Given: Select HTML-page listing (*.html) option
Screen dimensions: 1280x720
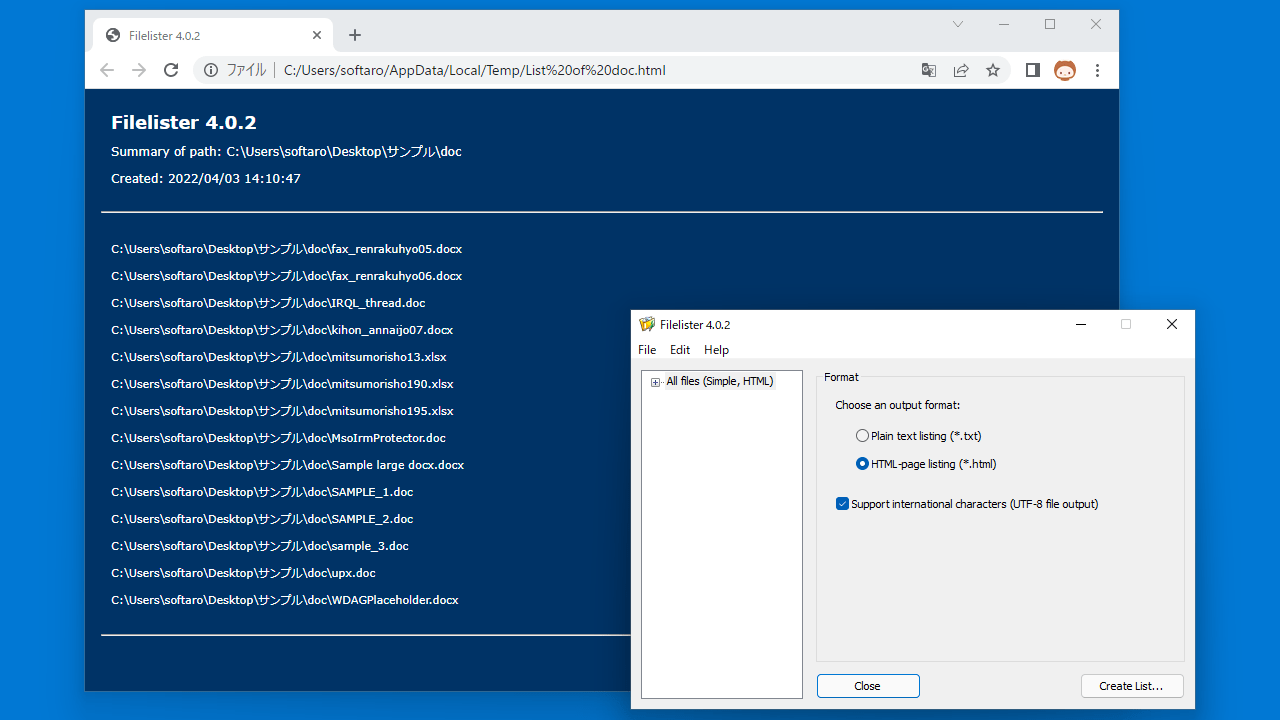Looking at the screenshot, I should coord(926,464).
